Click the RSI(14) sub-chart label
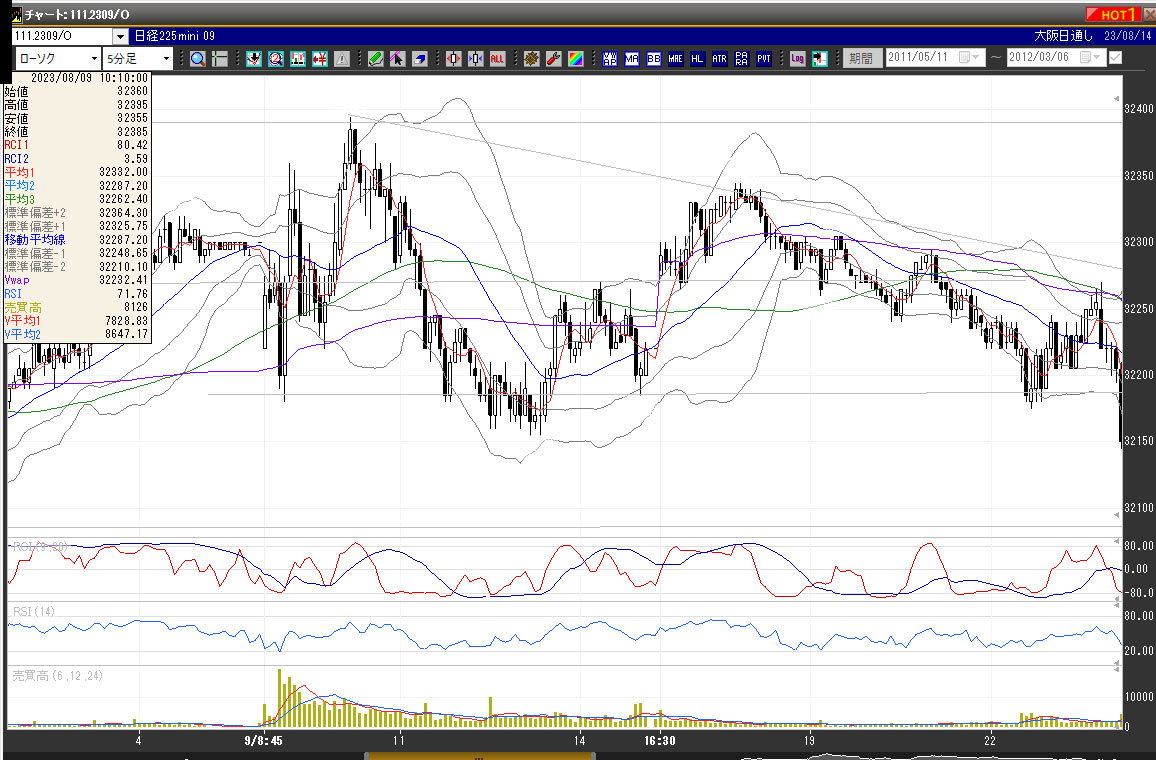Image resolution: width=1156 pixels, height=760 pixels. [34, 611]
